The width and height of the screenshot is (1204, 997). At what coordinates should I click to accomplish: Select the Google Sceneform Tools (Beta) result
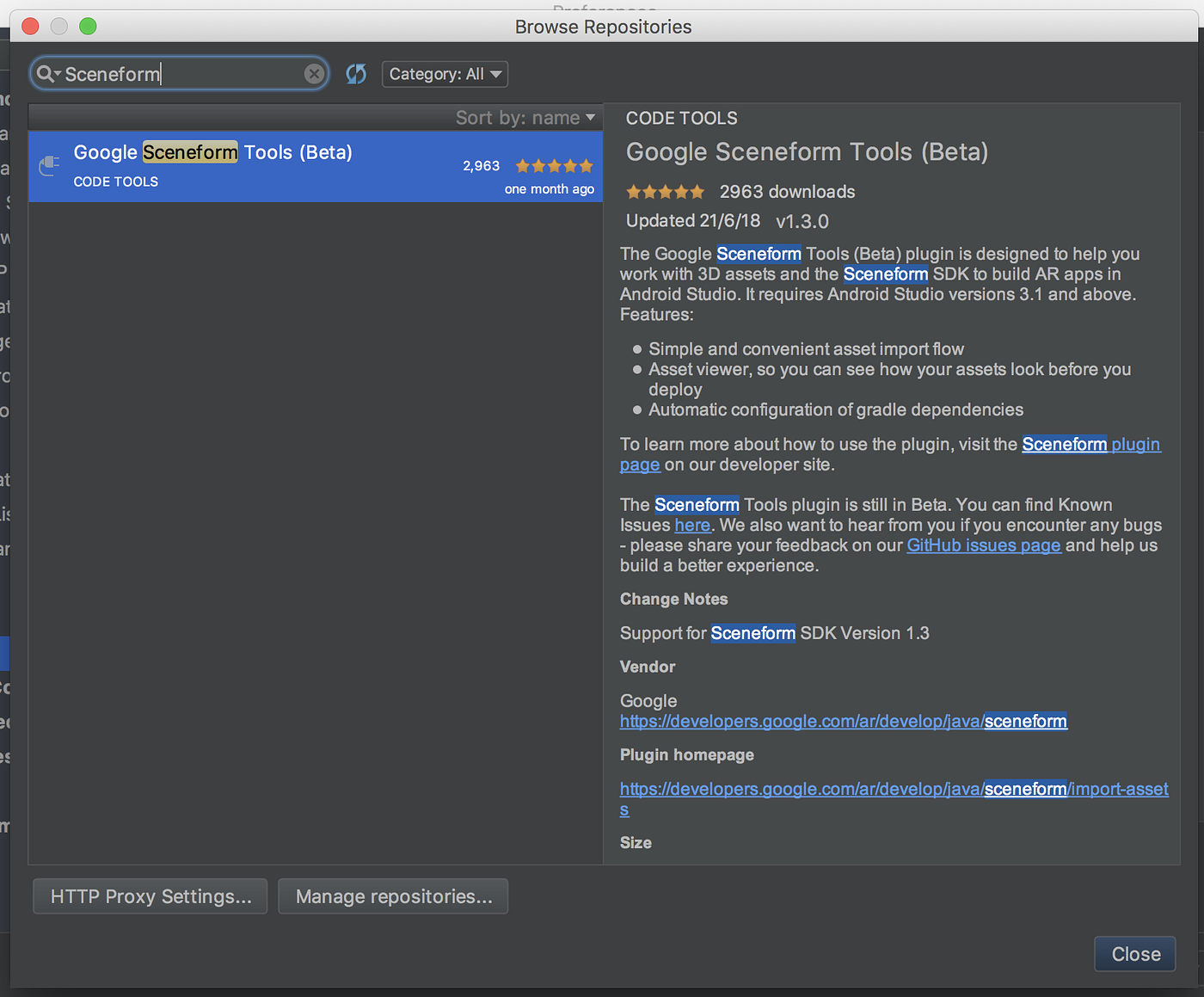(x=316, y=167)
